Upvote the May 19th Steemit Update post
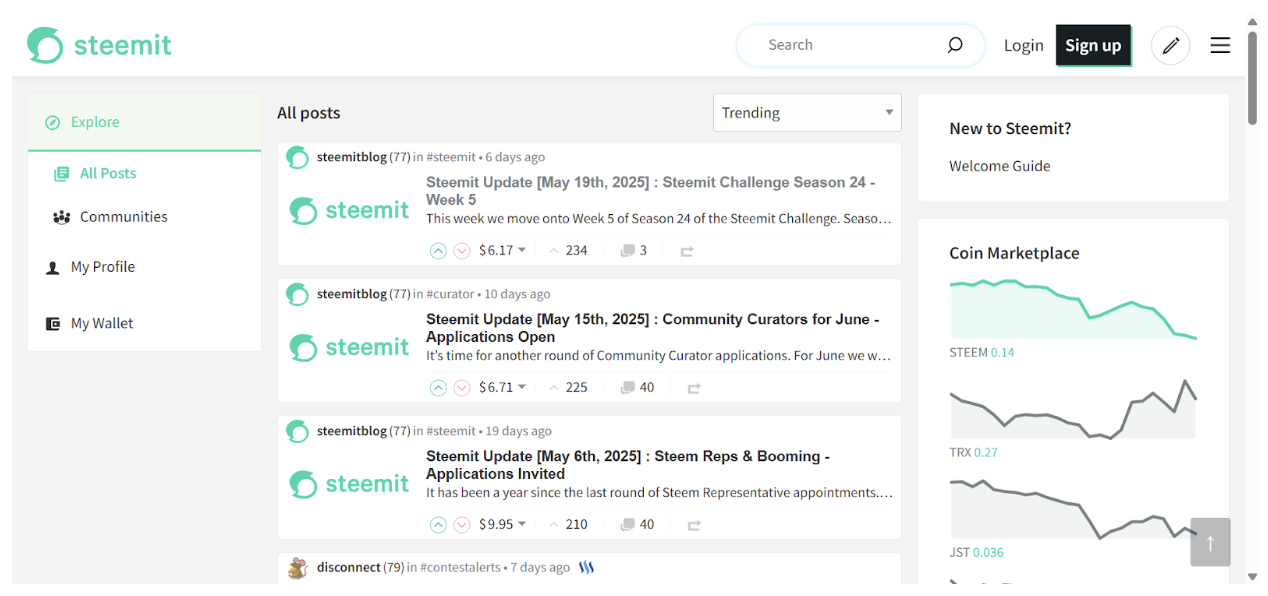This screenshot has height=596, width=1268. [438, 251]
